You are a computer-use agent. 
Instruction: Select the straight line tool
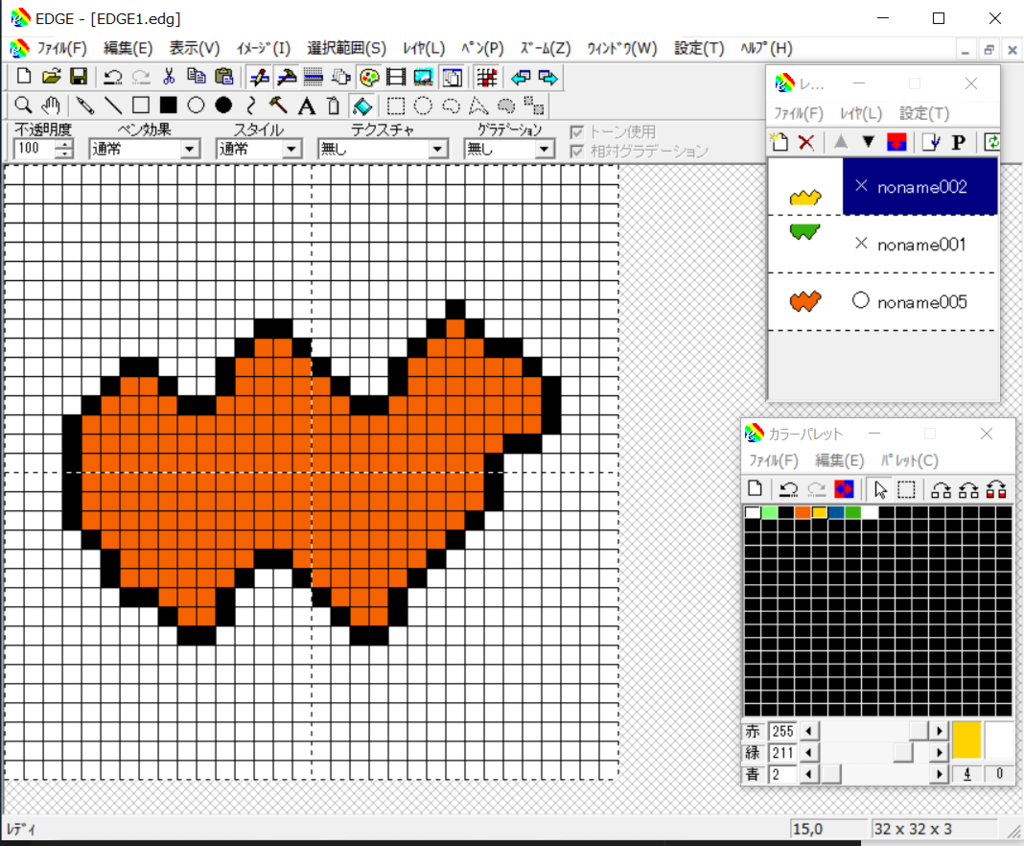[113, 105]
